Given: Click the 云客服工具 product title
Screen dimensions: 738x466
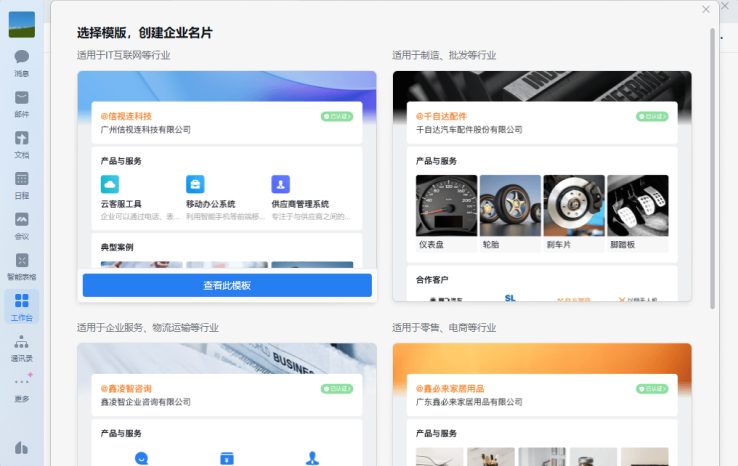Looking at the screenshot, I should coord(121,204).
